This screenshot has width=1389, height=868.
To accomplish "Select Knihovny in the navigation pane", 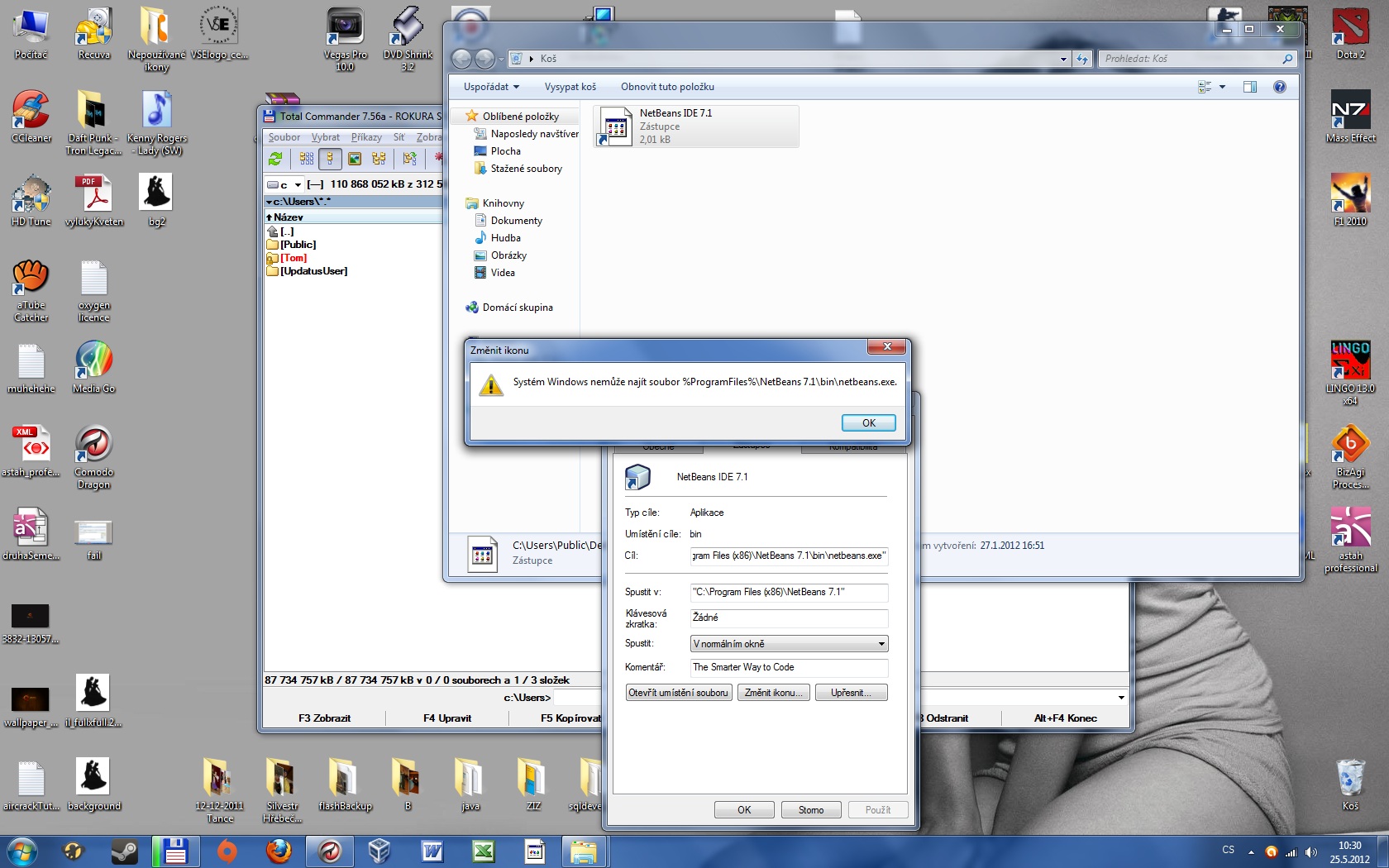I will click(494, 203).
